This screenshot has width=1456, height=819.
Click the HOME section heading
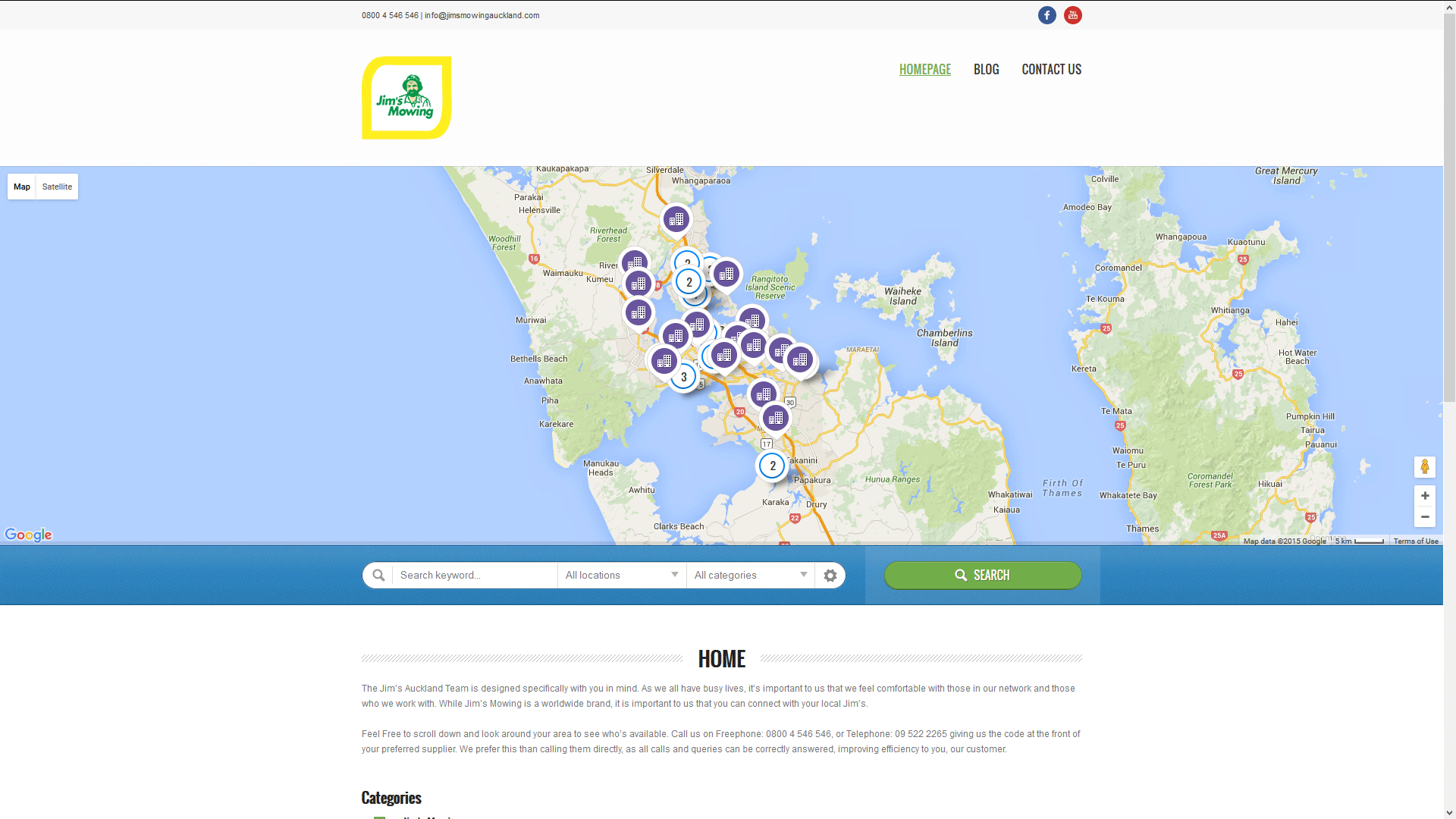click(721, 659)
